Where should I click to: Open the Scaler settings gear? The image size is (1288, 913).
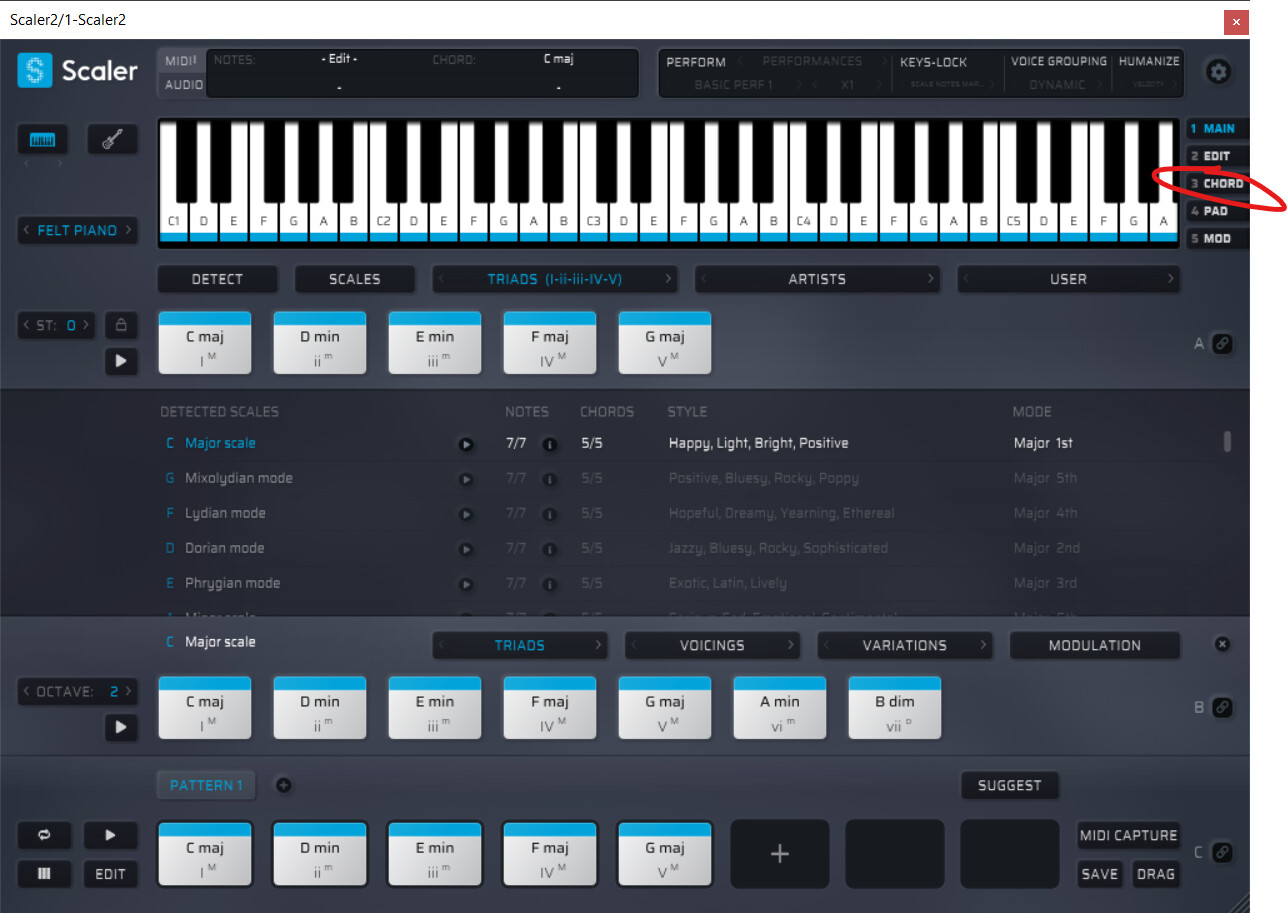(1218, 72)
